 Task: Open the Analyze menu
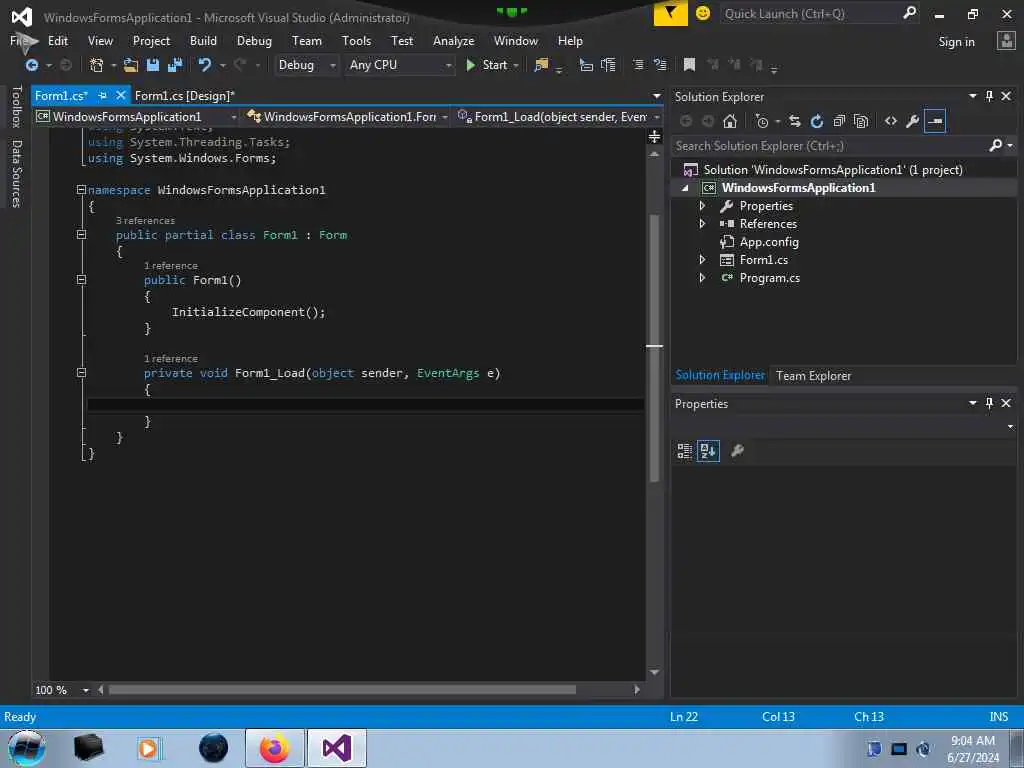click(453, 40)
